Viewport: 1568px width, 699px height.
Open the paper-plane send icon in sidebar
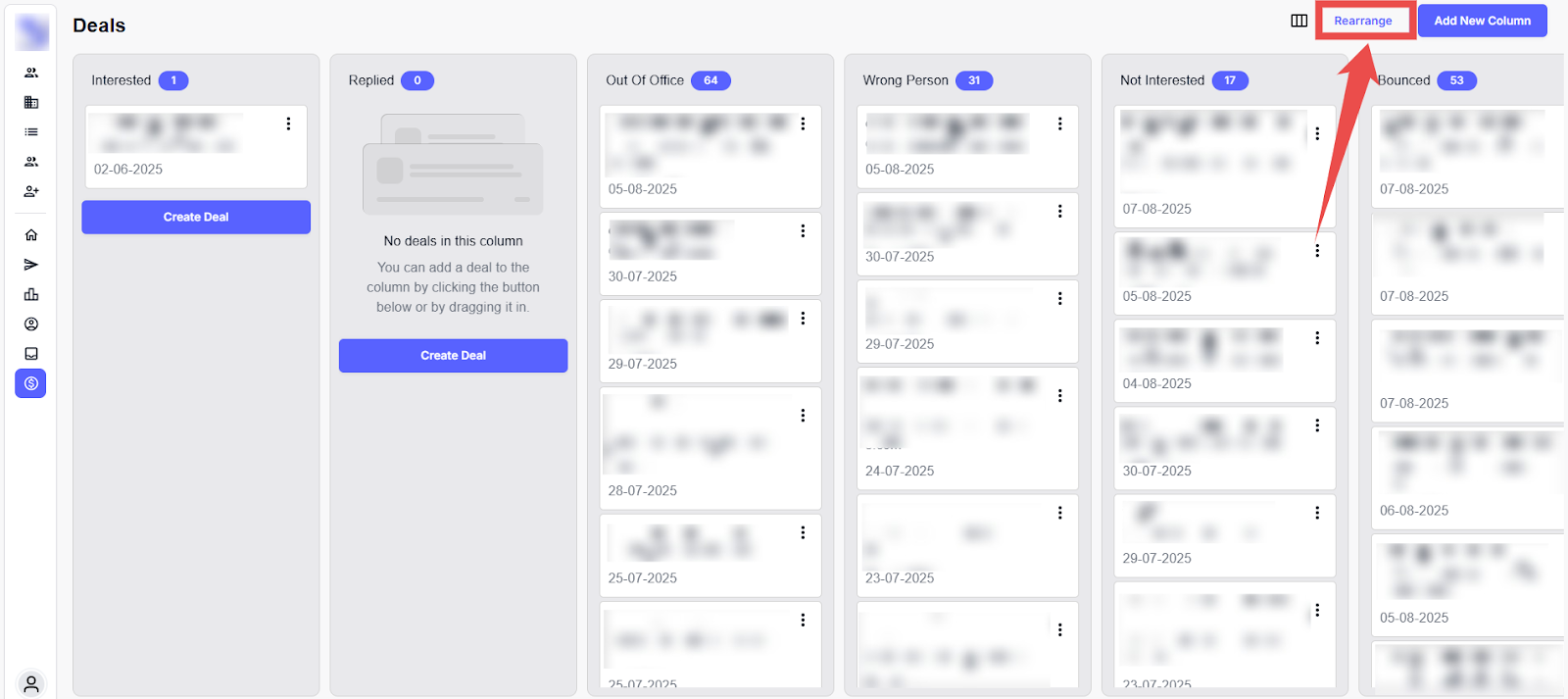[31, 265]
